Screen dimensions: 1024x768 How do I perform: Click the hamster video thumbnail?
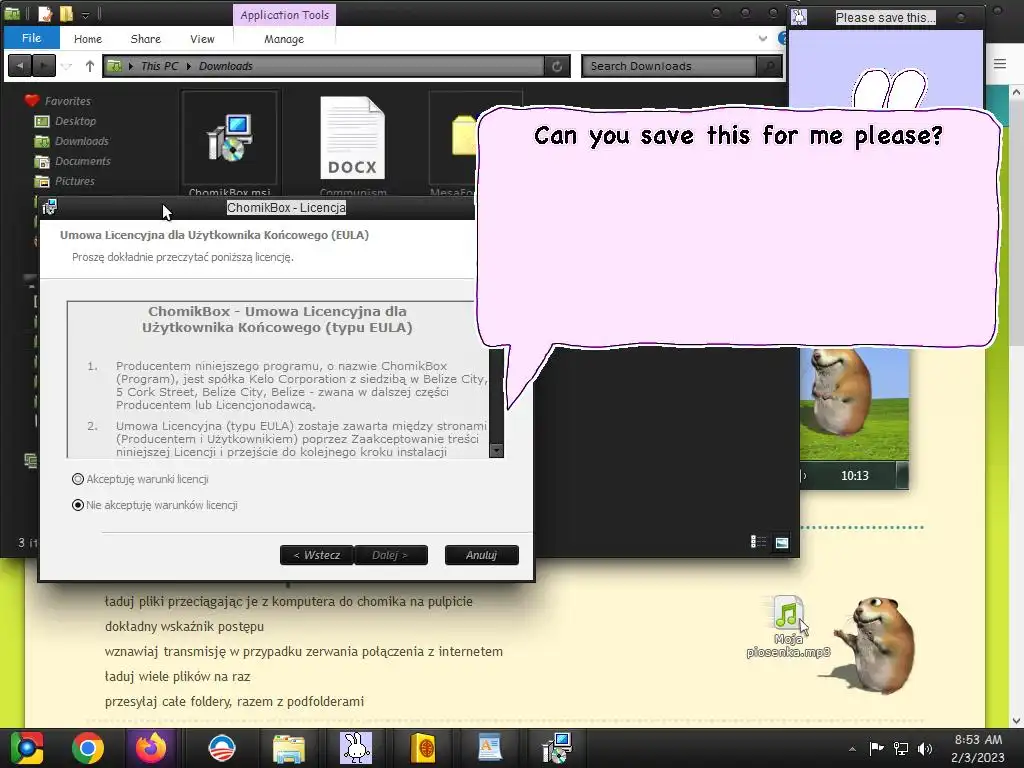[x=854, y=404]
